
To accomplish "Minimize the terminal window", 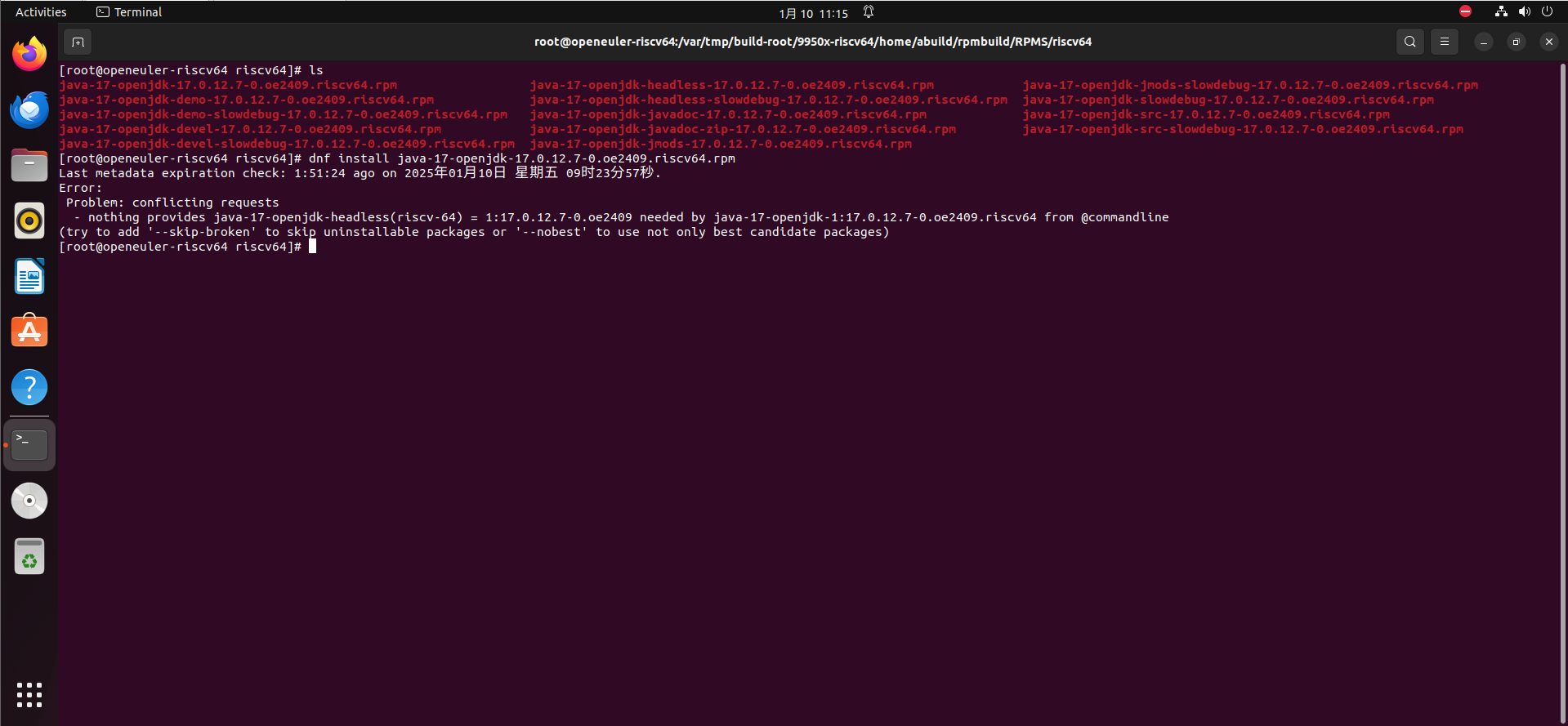I will [1484, 42].
